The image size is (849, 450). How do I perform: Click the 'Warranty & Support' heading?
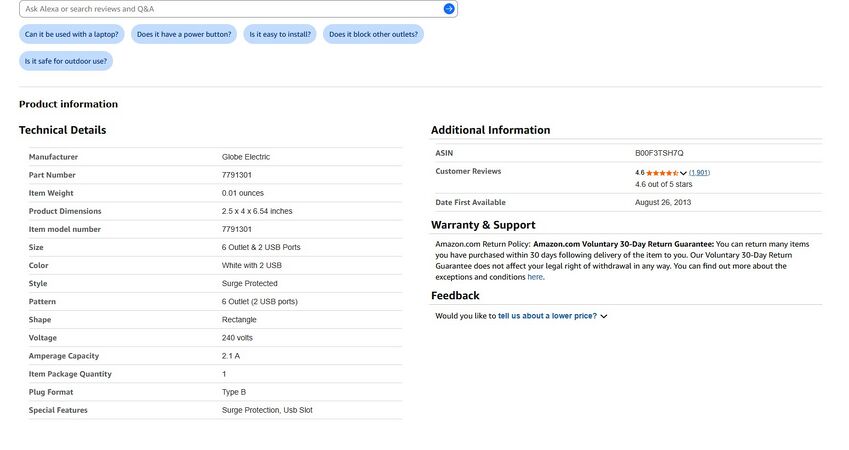coord(483,225)
